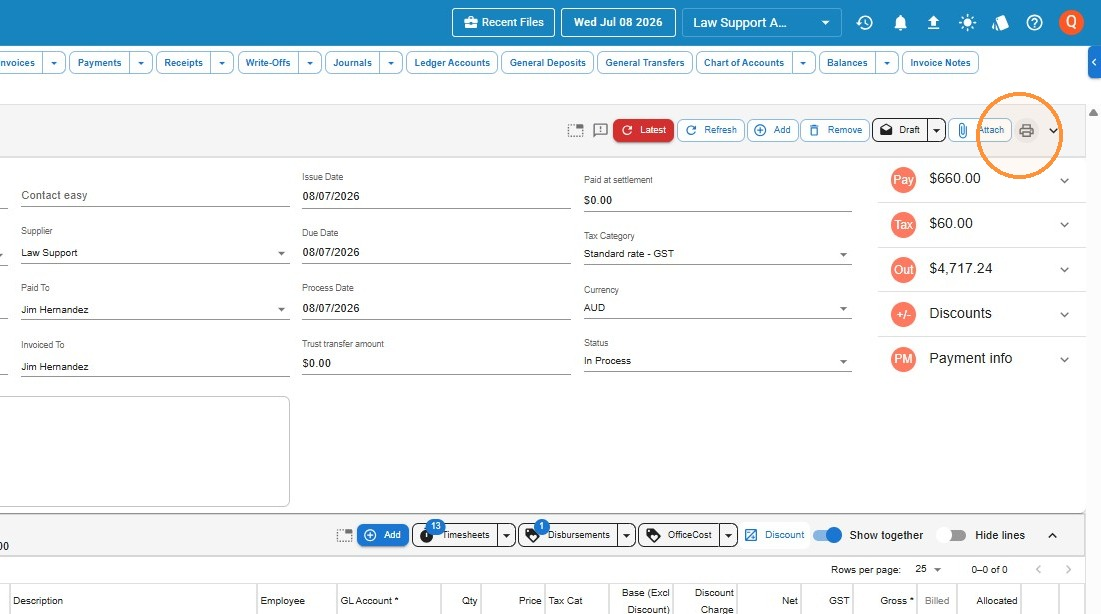Open the Invoice Notes tab

[940, 63]
